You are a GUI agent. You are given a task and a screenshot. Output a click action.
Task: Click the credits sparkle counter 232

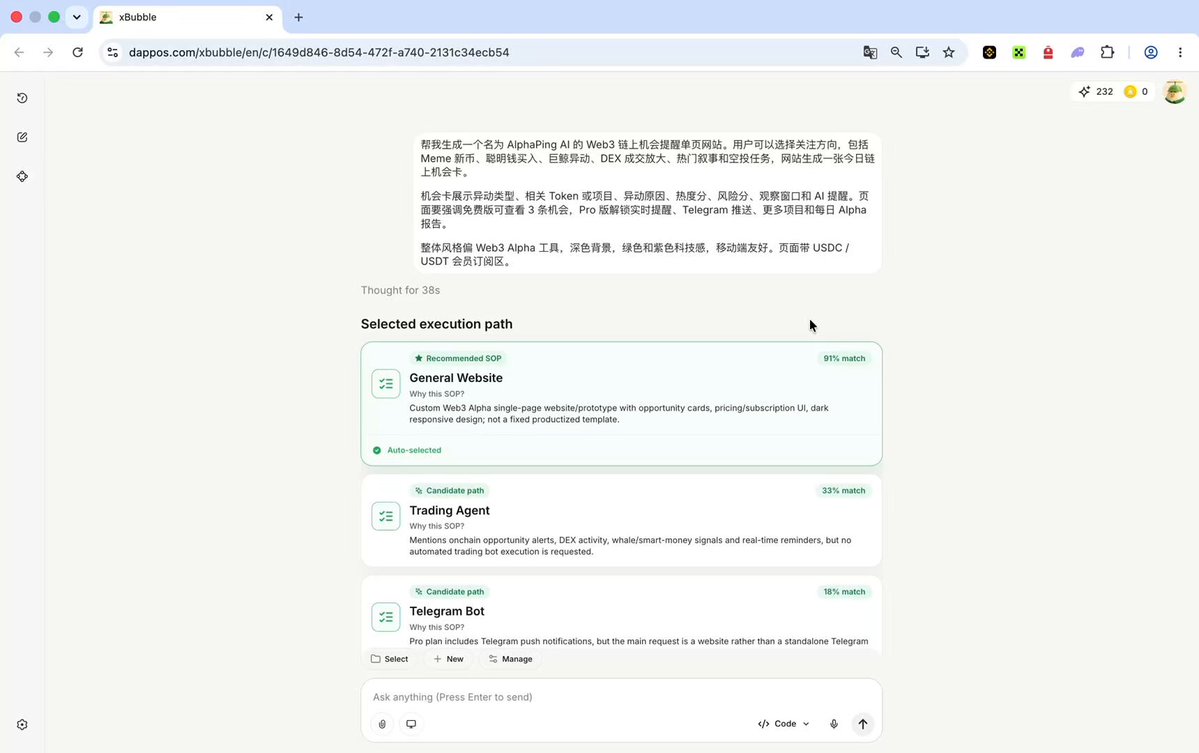tap(1096, 92)
